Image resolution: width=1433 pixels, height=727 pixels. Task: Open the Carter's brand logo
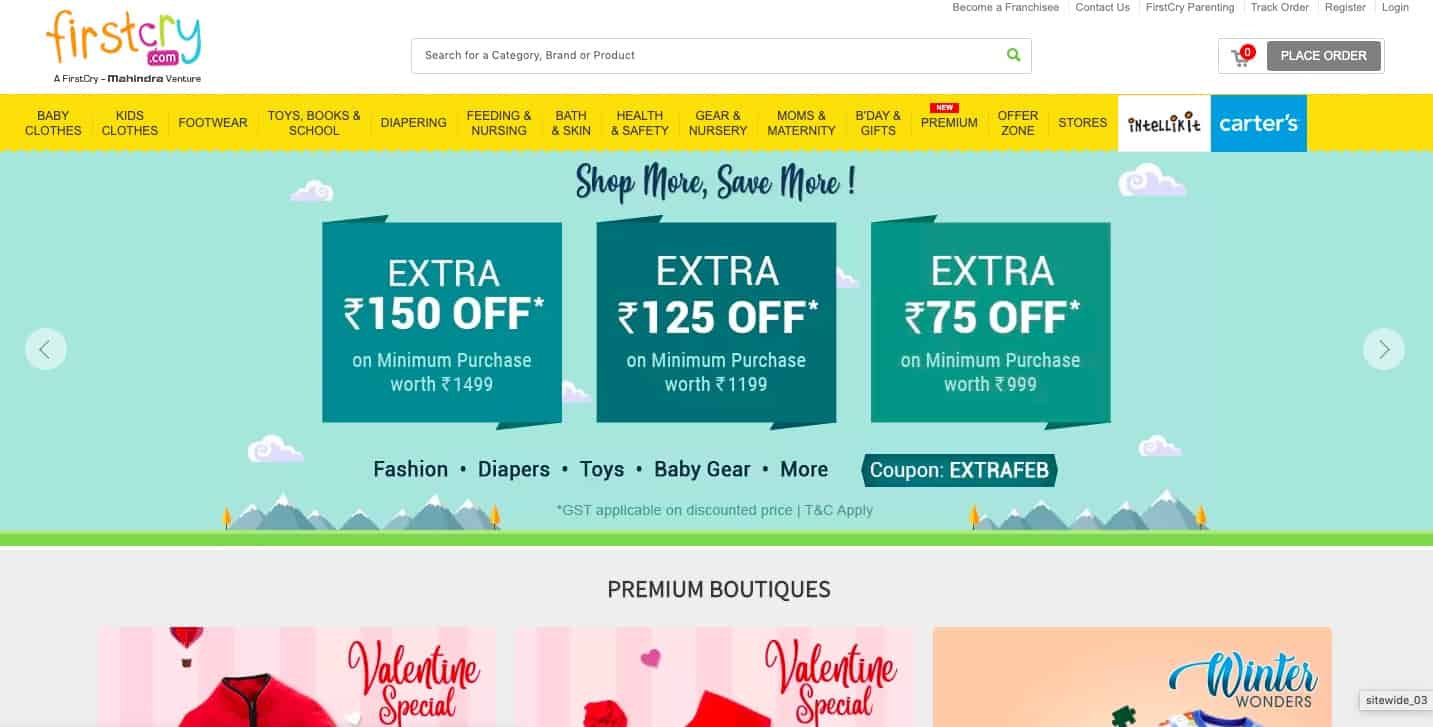tap(1258, 123)
